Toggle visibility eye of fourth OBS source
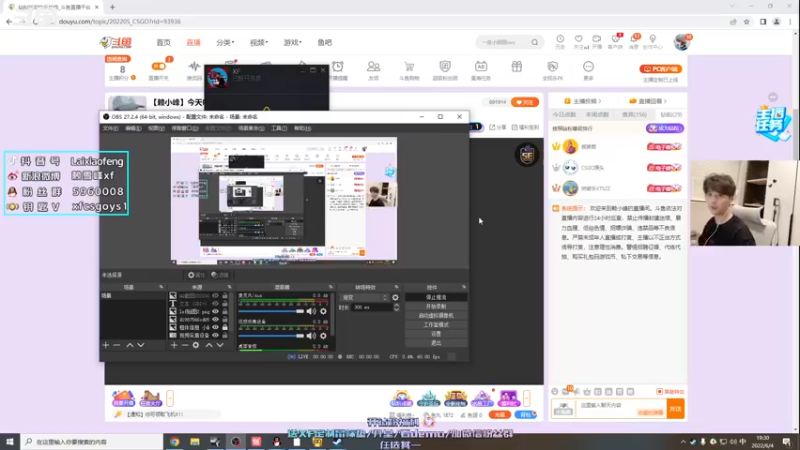The image size is (800, 450). [215, 319]
